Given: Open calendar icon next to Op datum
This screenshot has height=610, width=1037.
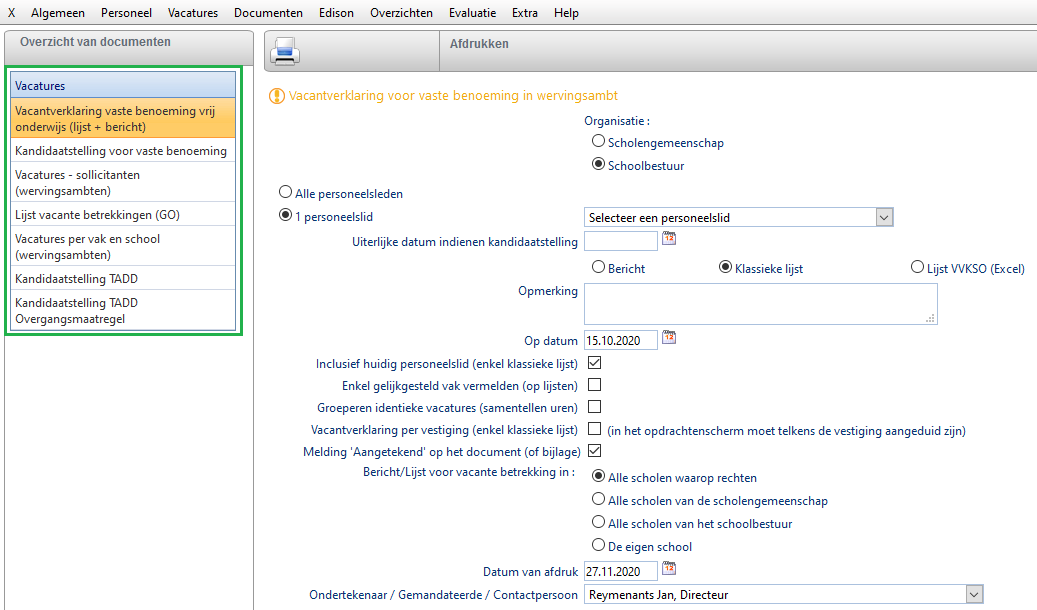Looking at the screenshot, I should [x=670, y=338].
